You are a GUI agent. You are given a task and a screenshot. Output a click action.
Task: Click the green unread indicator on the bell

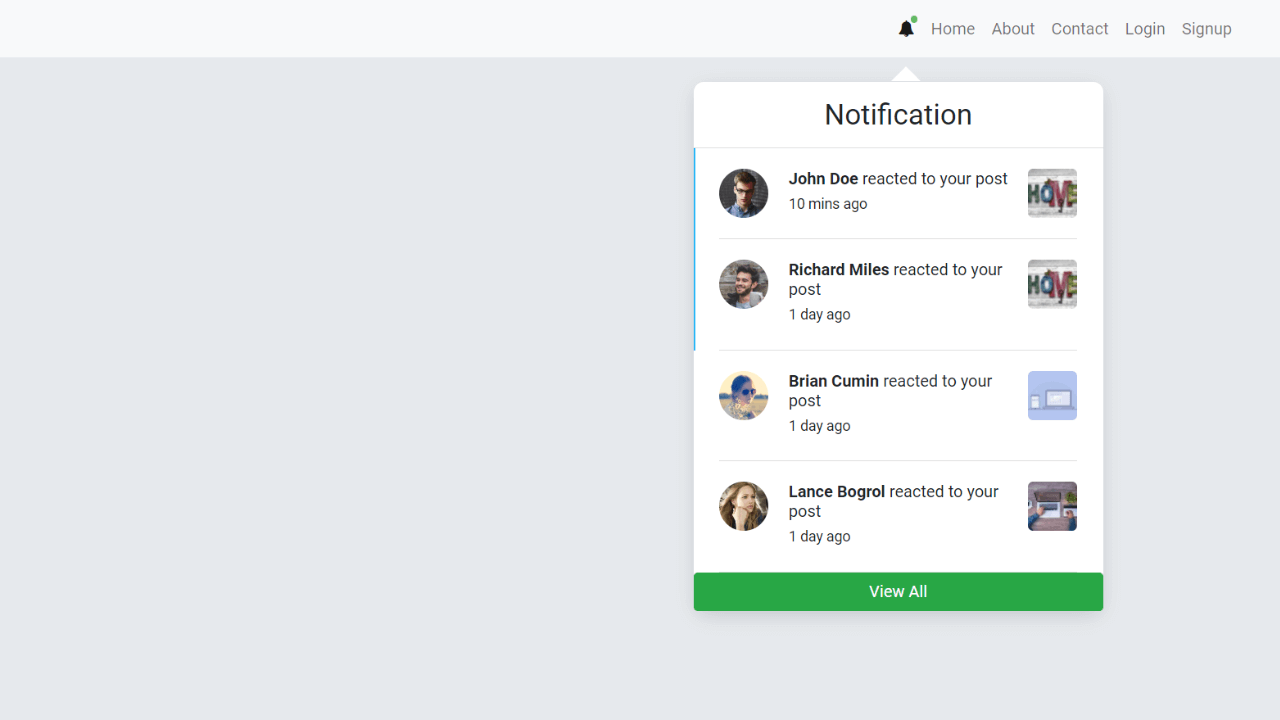pyautogui.click(x=913, y=18)
